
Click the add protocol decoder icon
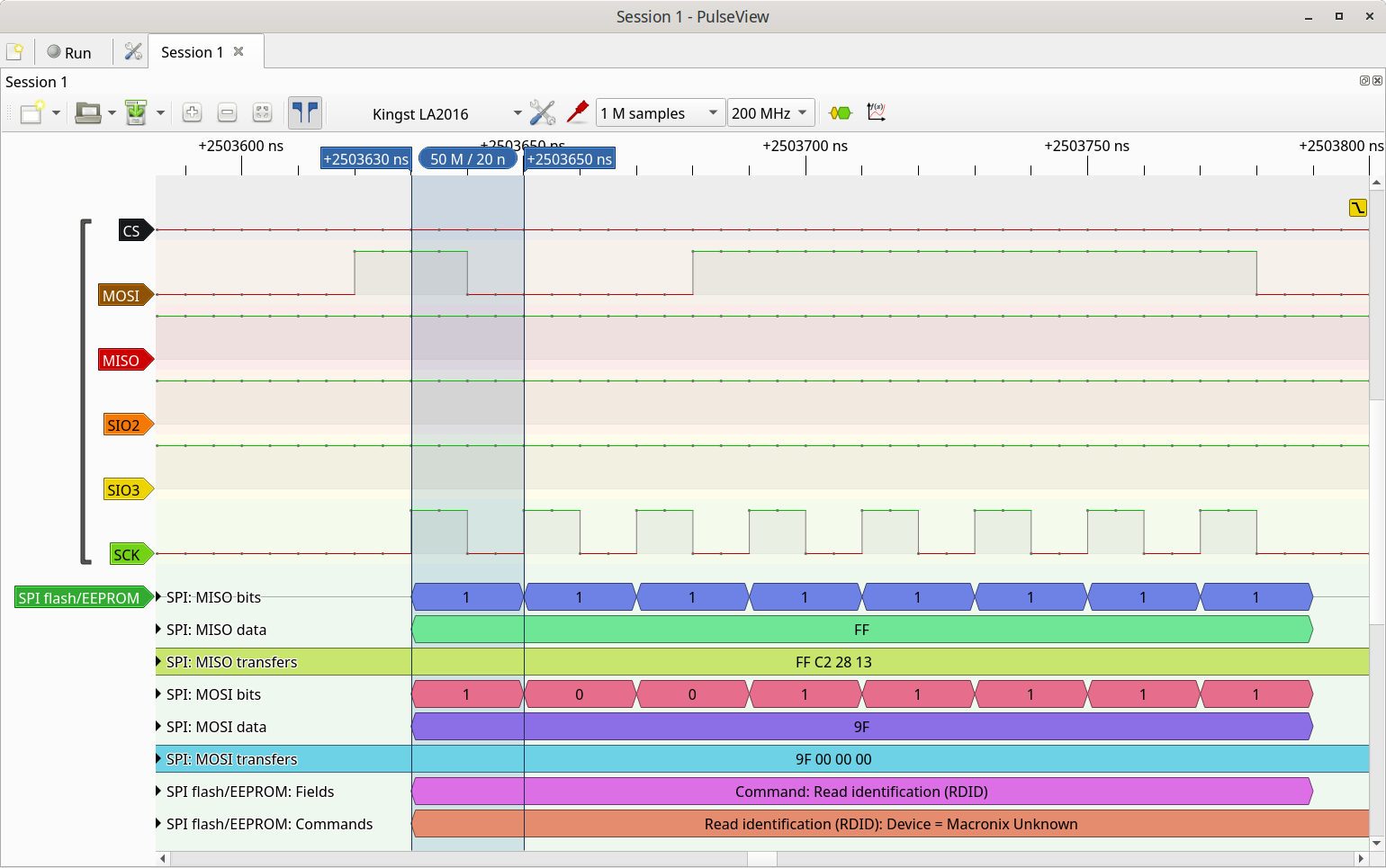pyautogui.click(x=840, y=112)
